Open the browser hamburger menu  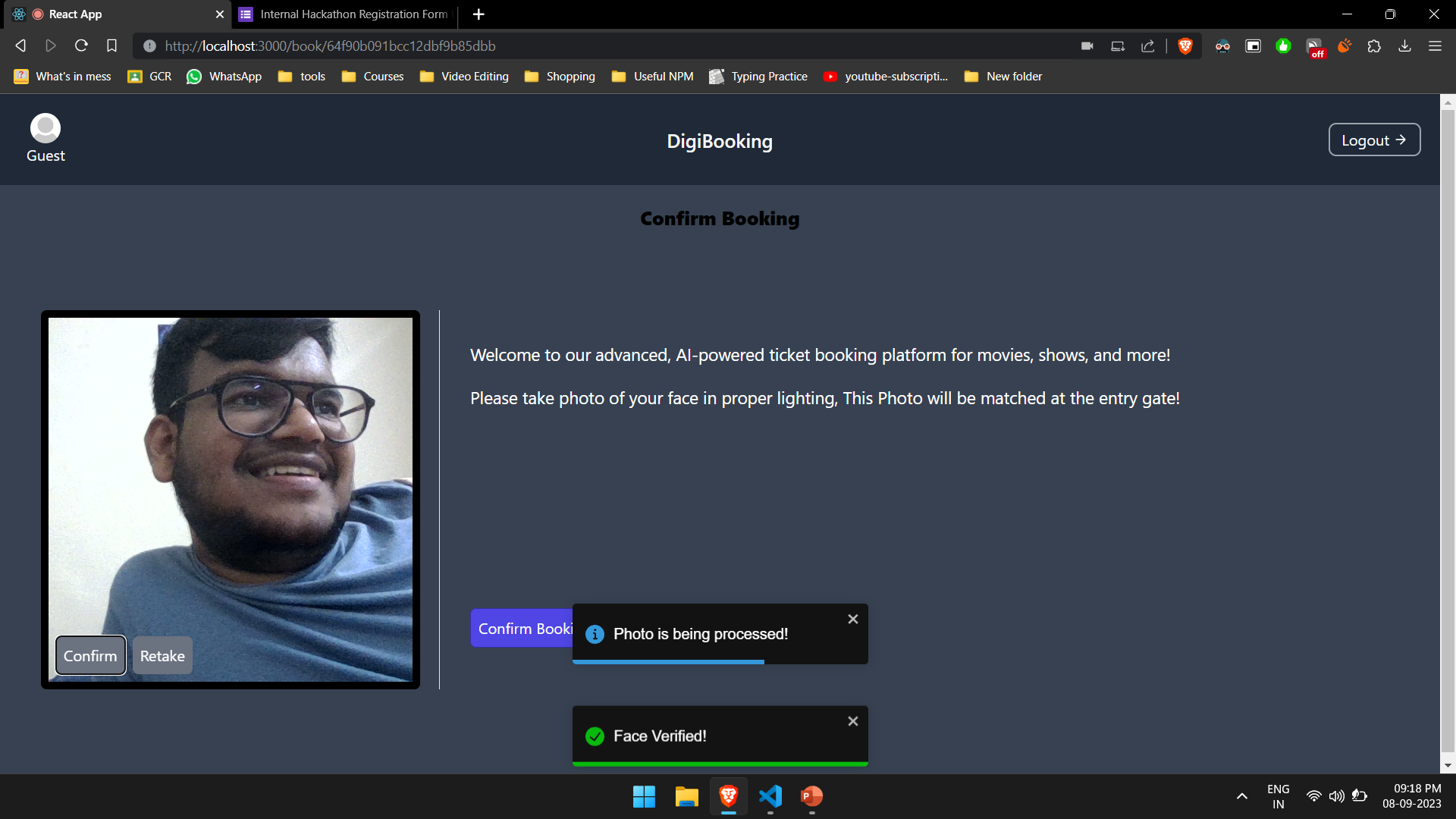tap(1436, 45)
